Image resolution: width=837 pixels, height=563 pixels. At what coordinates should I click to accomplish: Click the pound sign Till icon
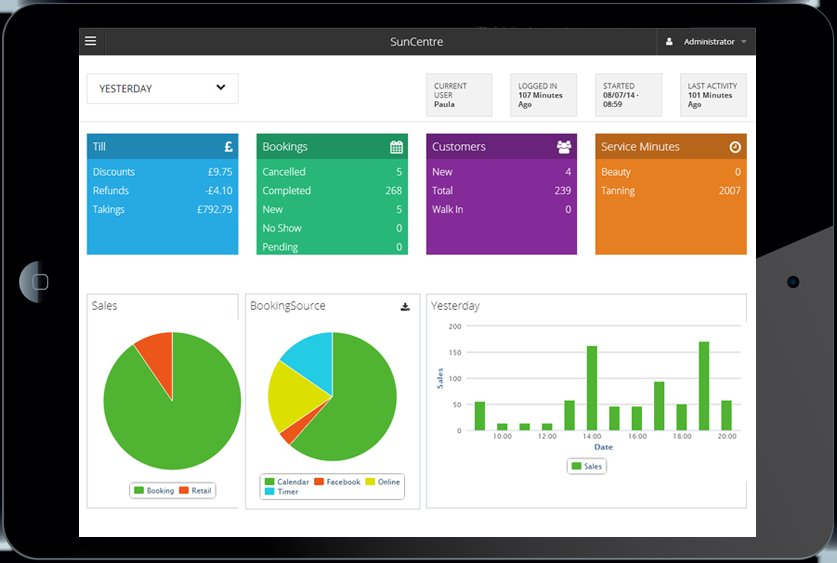(228, 147)
